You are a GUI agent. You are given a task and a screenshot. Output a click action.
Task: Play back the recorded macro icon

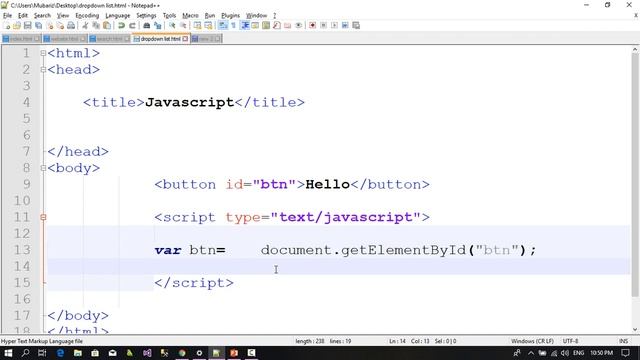pyautogui.click(x=334, y=26)
